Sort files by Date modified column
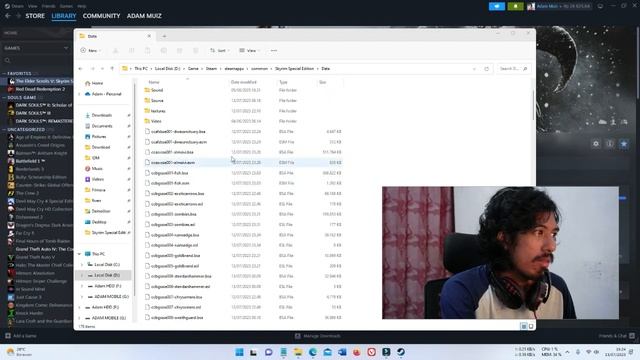640x360 pixels. click(244, 82)
